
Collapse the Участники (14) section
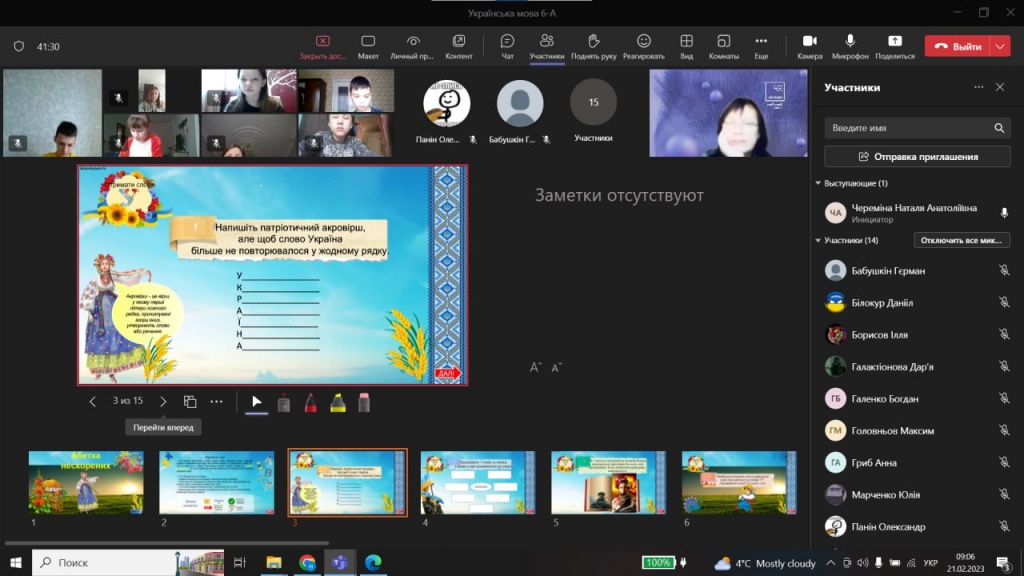818,240
